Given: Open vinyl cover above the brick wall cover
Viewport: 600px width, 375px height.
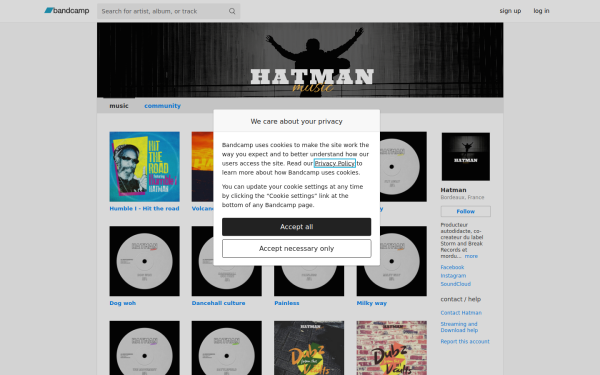Looking at the screenshot, I should pos(391,261).
